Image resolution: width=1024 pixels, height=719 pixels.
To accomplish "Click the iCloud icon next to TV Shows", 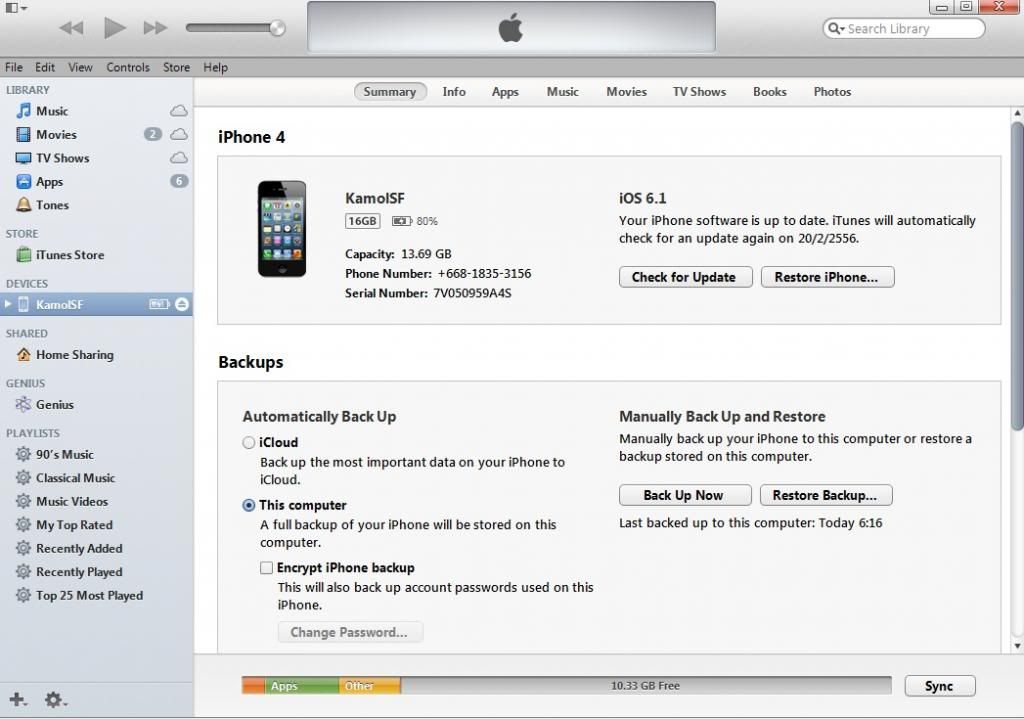I will 179,158.
